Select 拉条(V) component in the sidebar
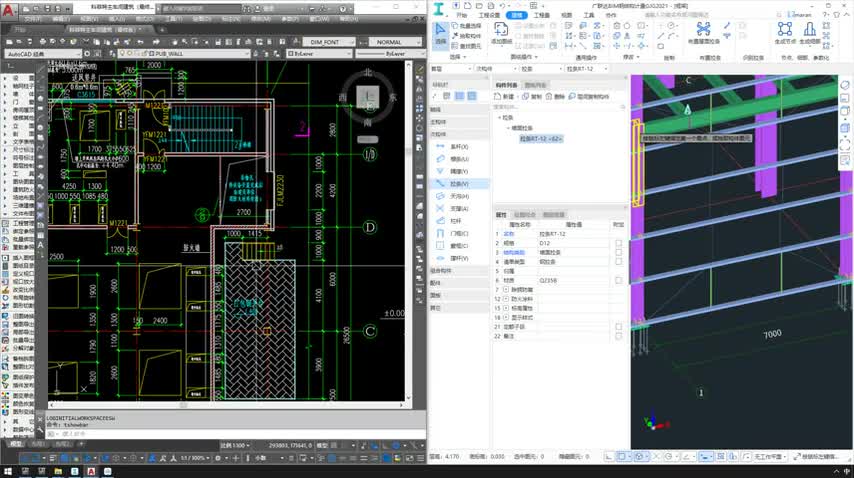This screenshot has height=478, width=854. tap(459, 184)
